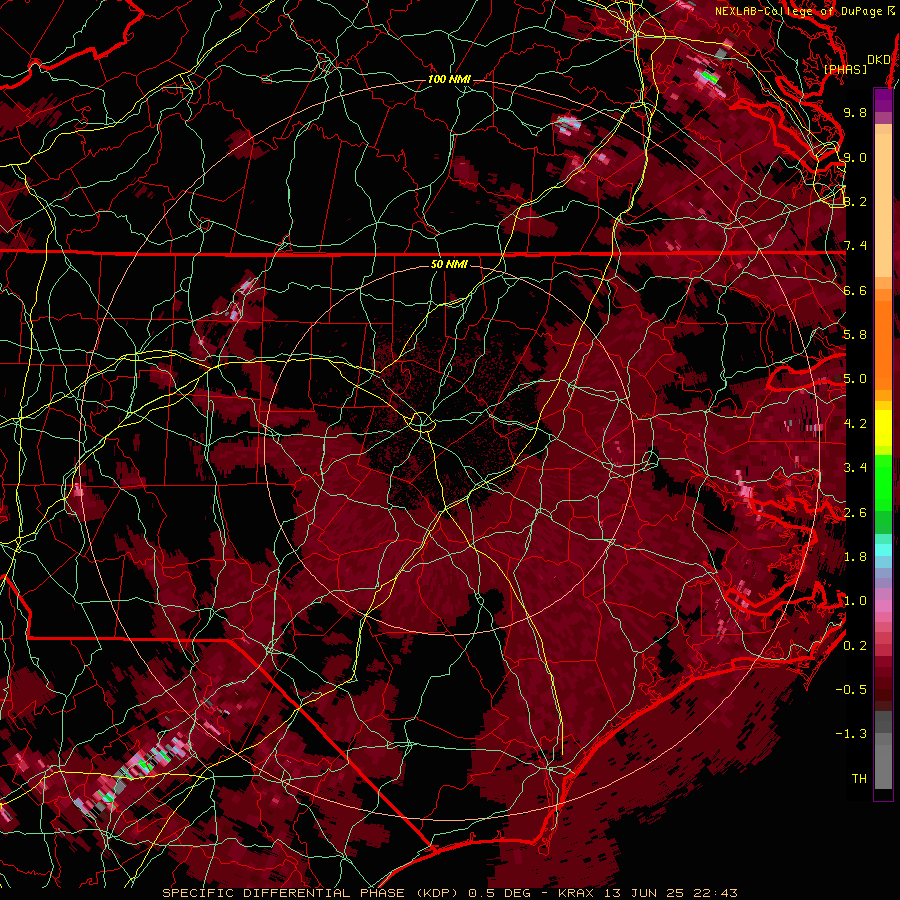Click the Specific Differential Phase caption text

[x=449, y=893]
